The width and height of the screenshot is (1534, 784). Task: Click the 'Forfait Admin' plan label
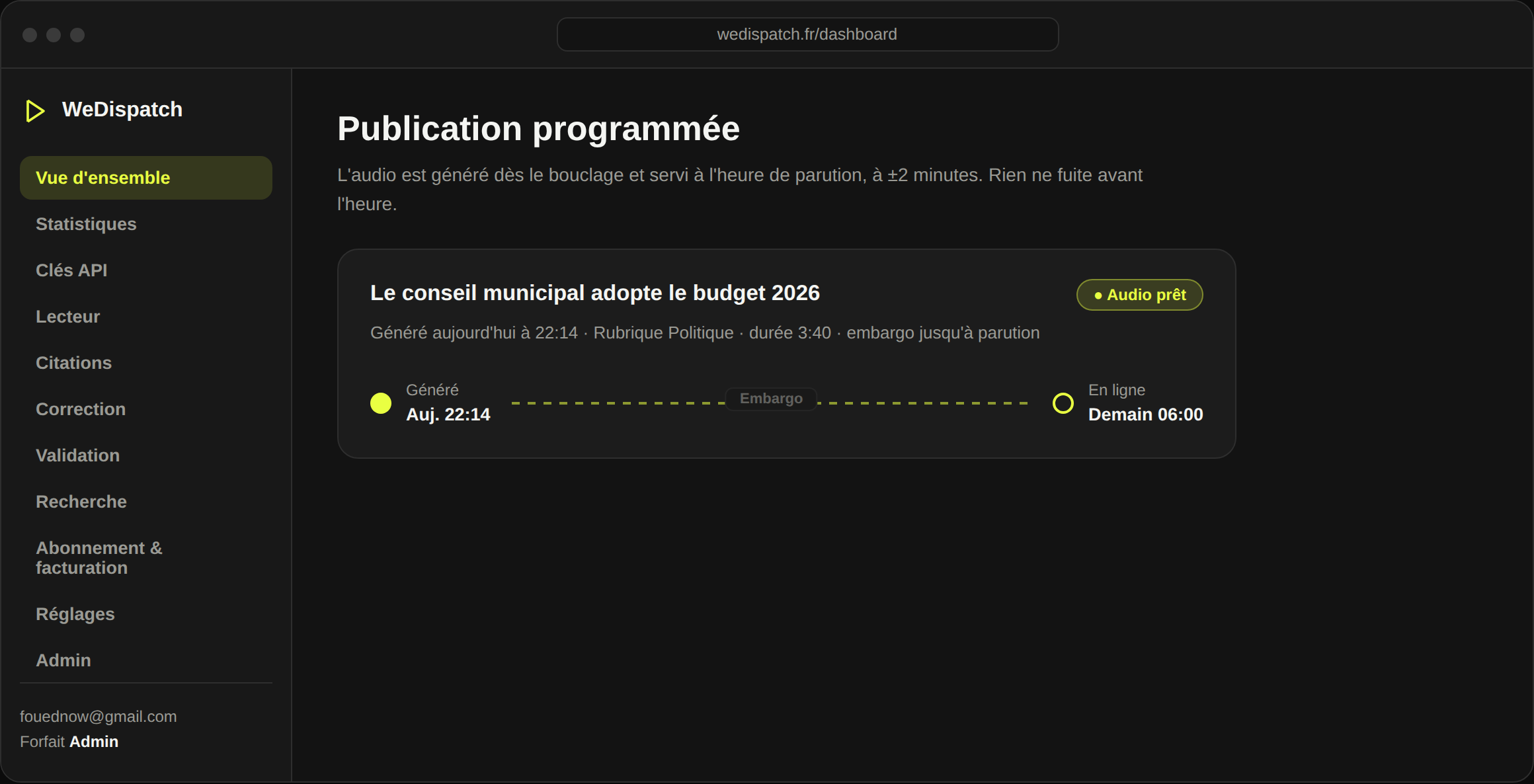69,742
